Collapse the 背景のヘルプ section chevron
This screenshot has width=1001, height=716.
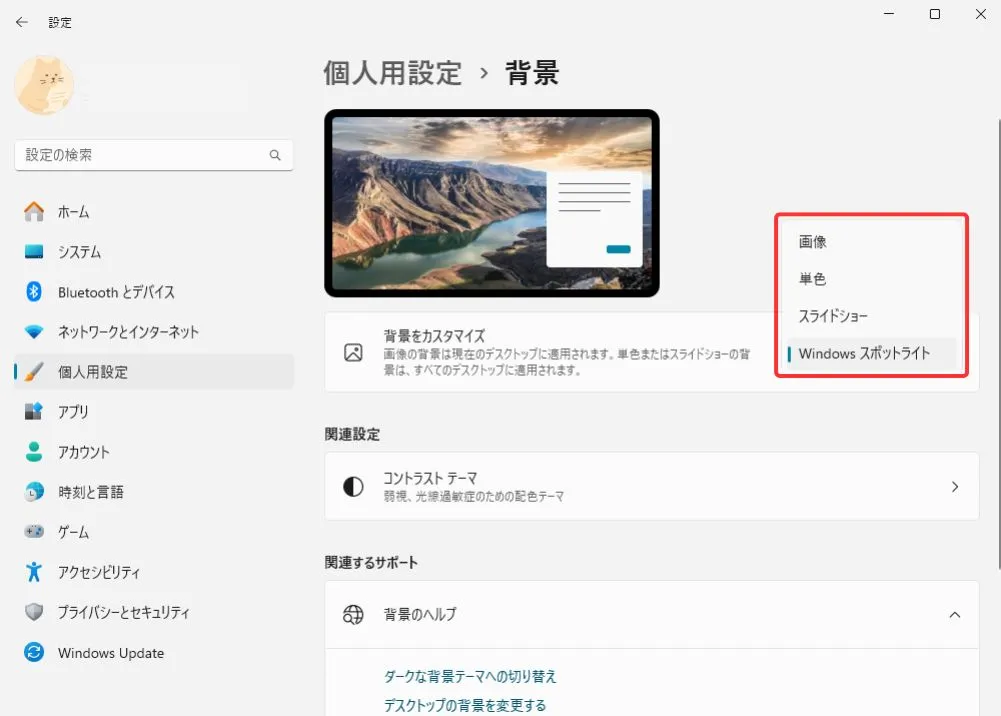click(954, 615)
